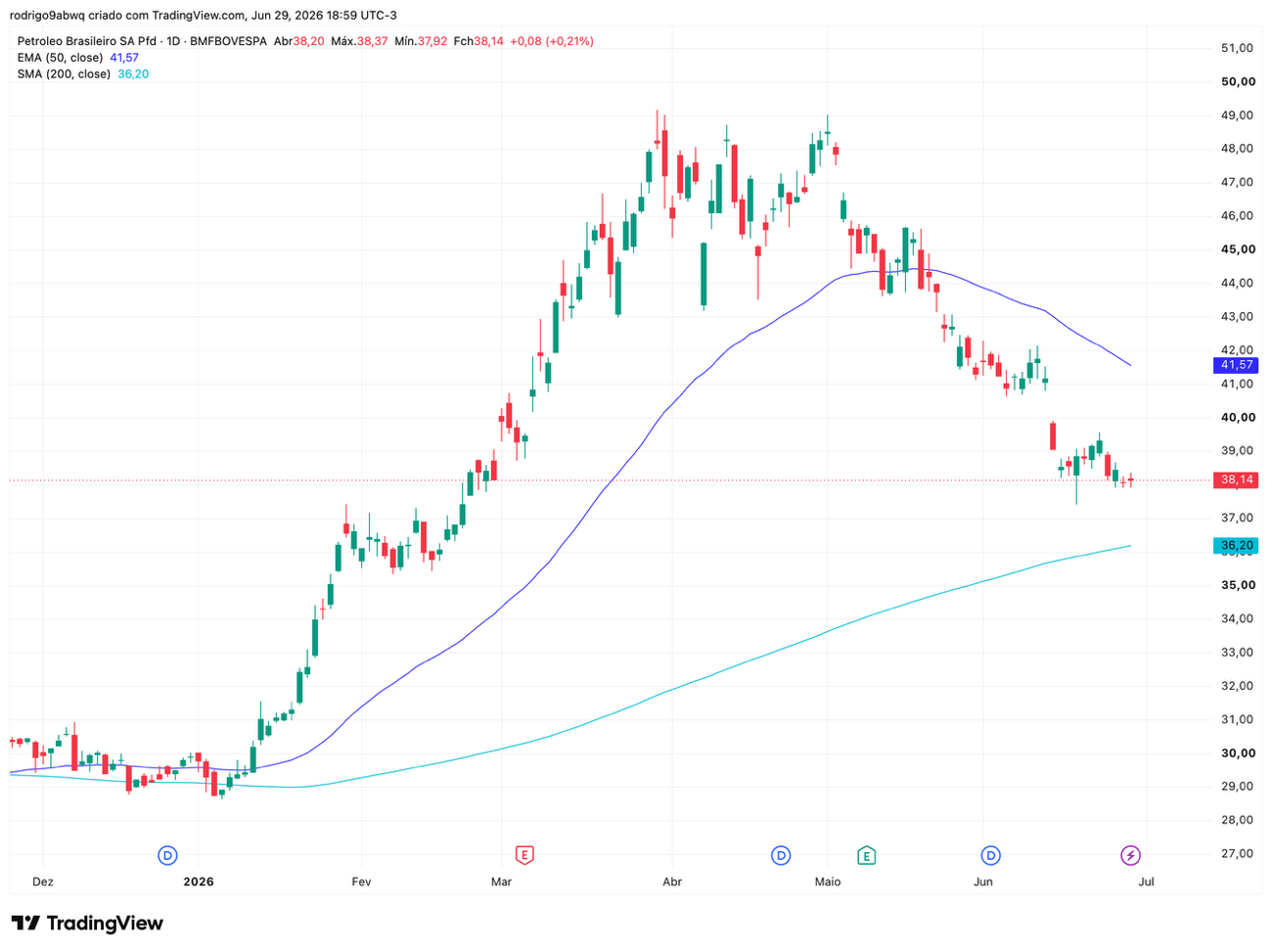Click the Máx.38,37 high value

click(359, 41)
